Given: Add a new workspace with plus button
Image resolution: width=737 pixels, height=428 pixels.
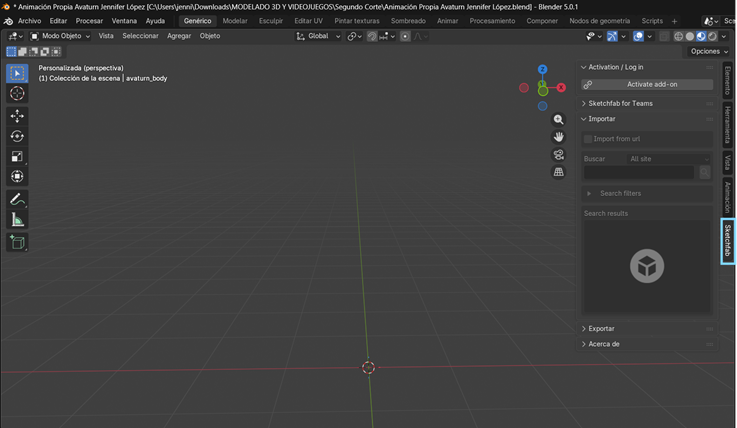Looking at the screenshot, I should click(x=674, y=21).
